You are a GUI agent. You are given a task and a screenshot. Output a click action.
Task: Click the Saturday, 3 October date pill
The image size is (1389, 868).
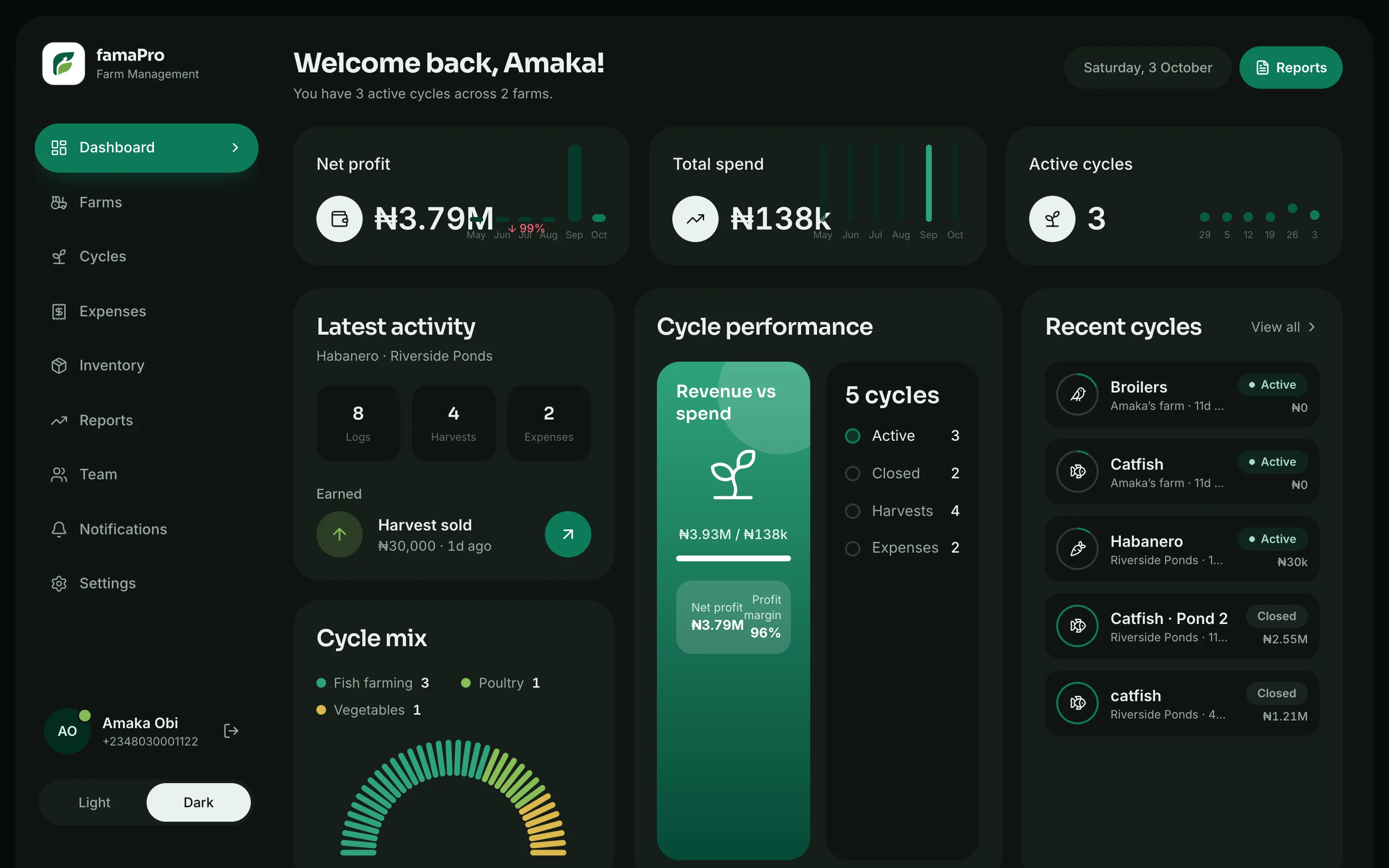(1147, 68)
